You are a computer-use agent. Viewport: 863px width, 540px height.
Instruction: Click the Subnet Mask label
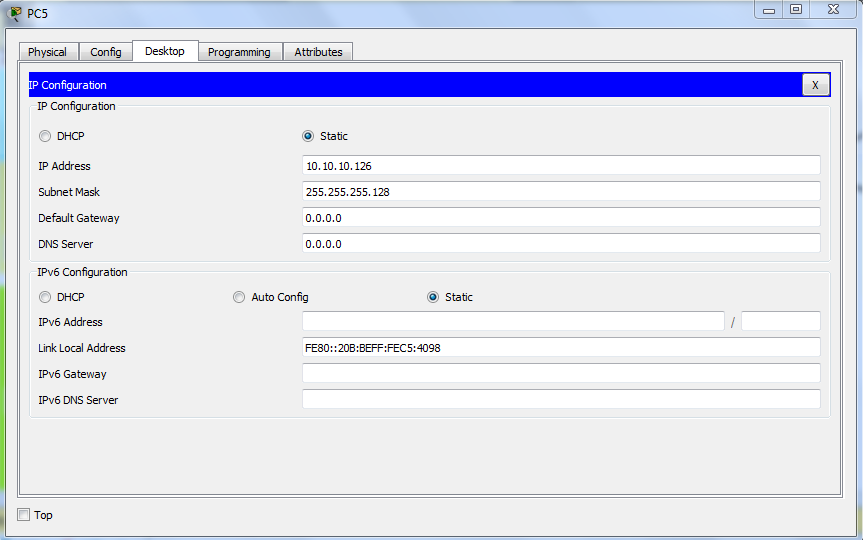click(x=69, y=192)
